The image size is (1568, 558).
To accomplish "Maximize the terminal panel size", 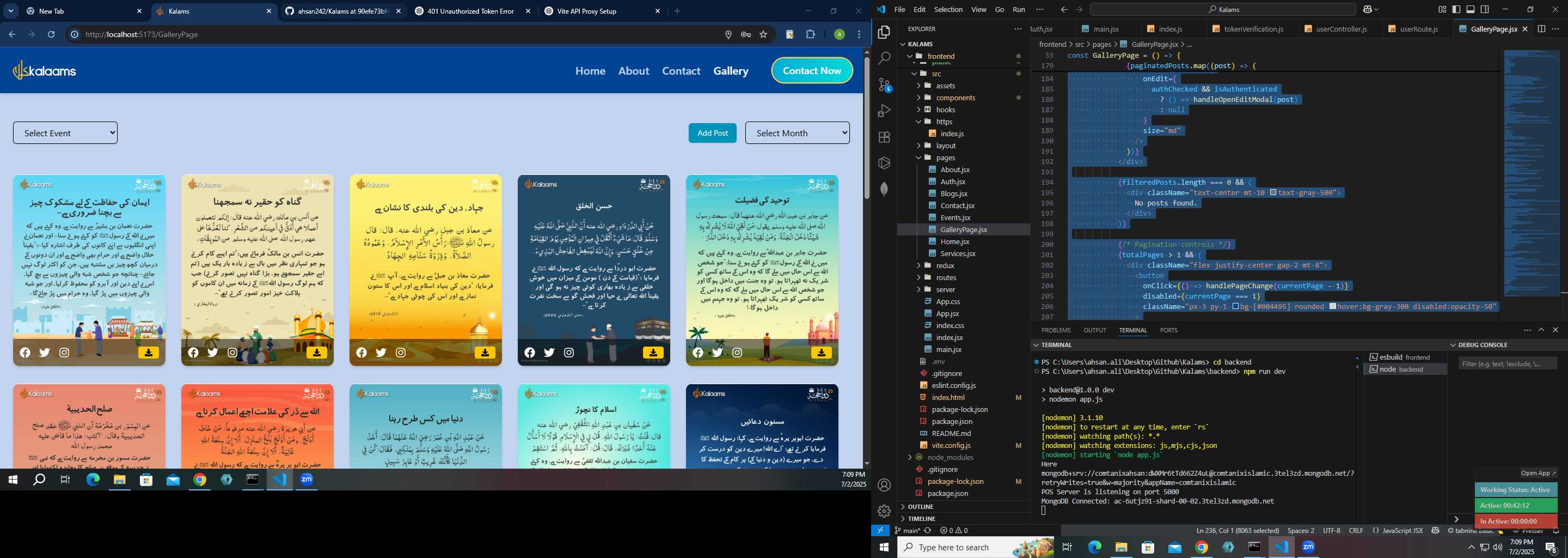I will click(x=1541, y=330).
